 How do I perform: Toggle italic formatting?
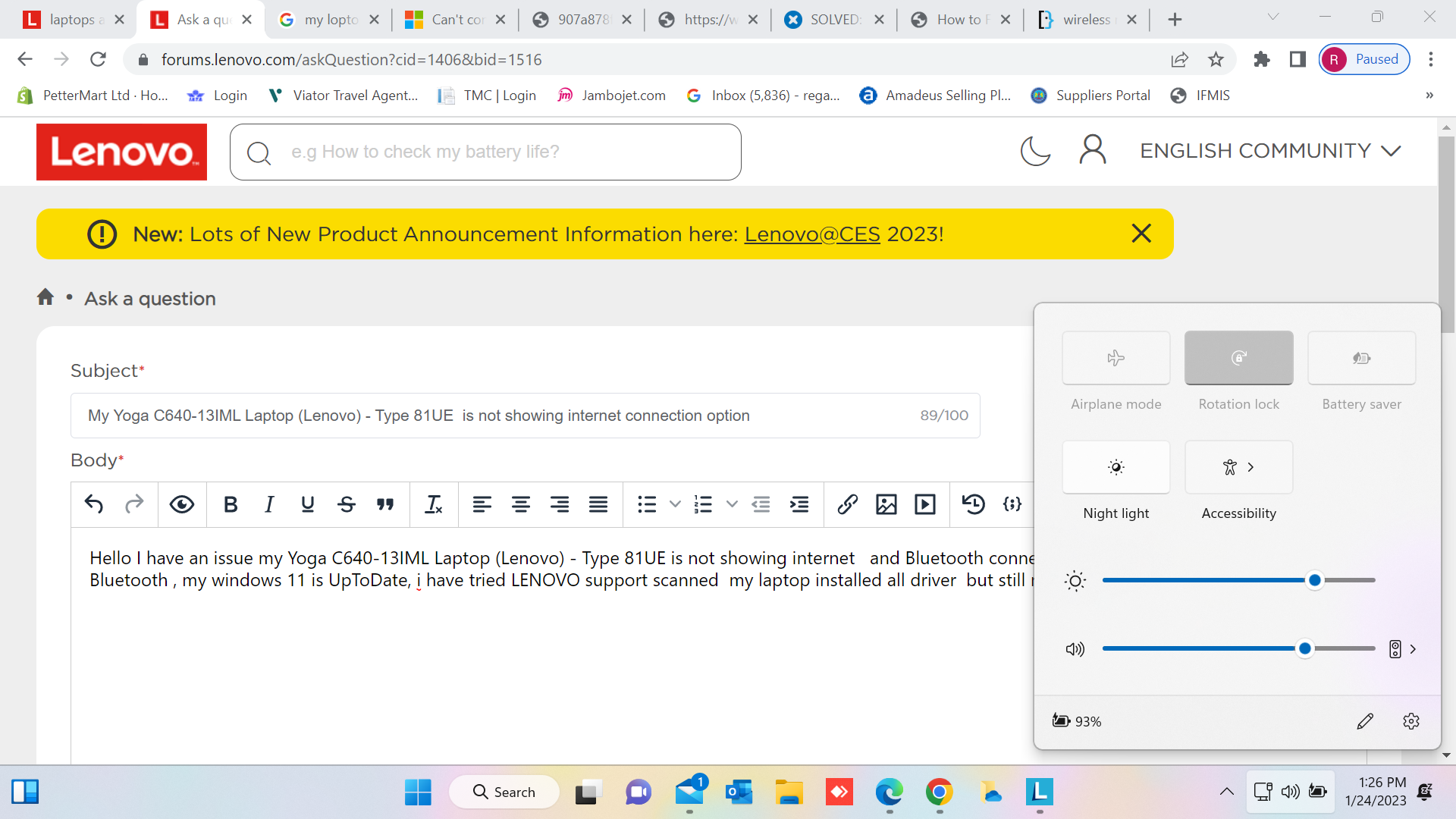(x=269, y=504)
